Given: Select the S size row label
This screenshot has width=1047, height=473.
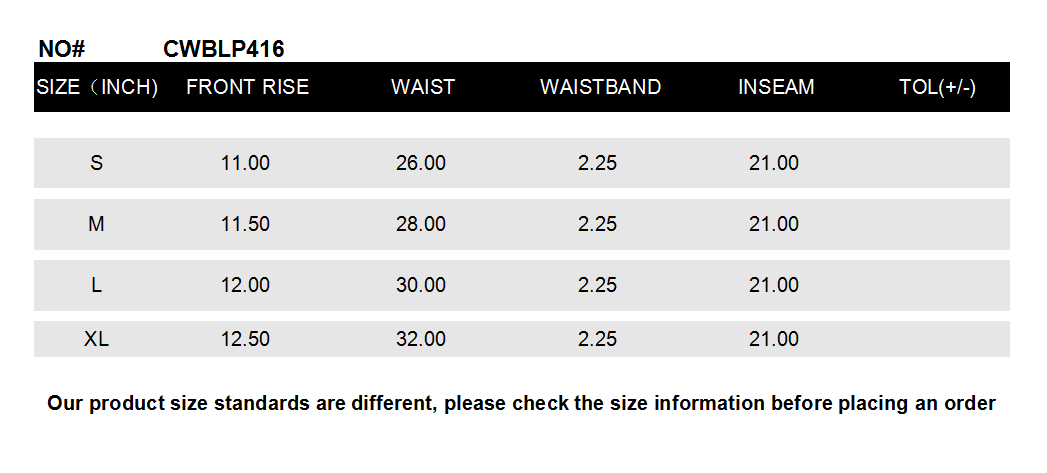Looking at the screenshot, I should coord(97,163).
